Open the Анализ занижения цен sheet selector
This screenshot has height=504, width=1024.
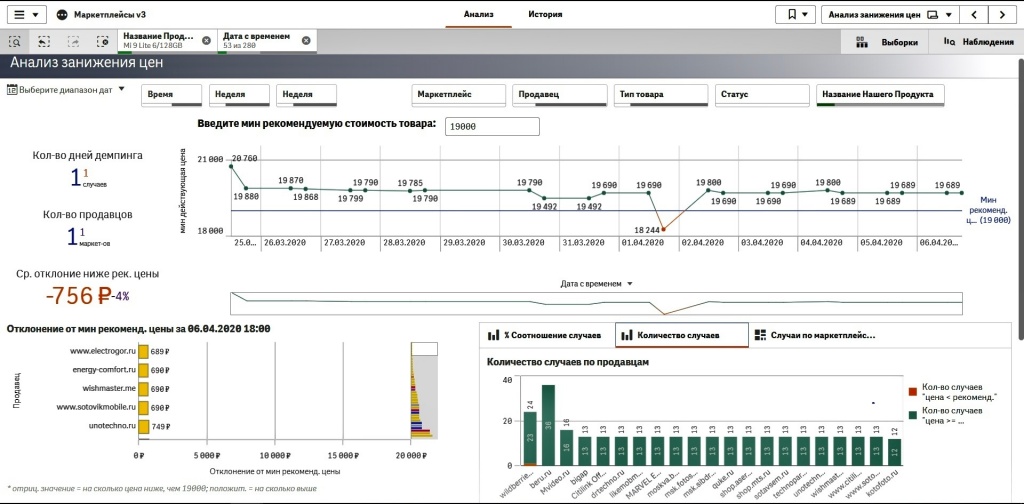pos(889,14)
